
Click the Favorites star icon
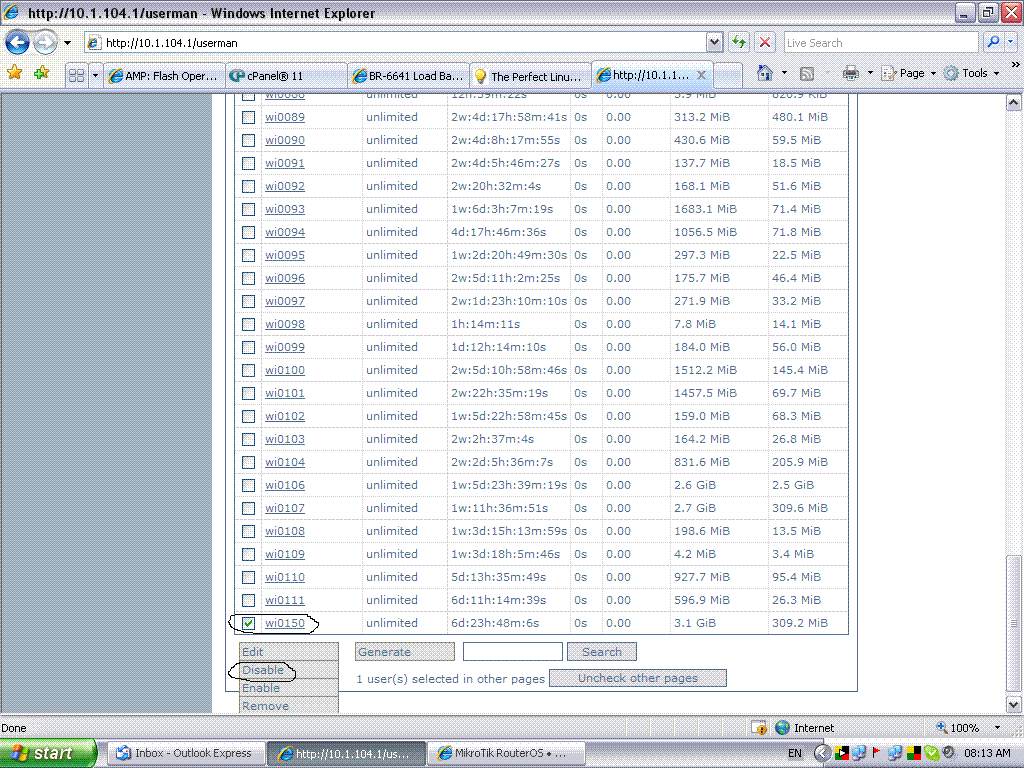[16, 73]
